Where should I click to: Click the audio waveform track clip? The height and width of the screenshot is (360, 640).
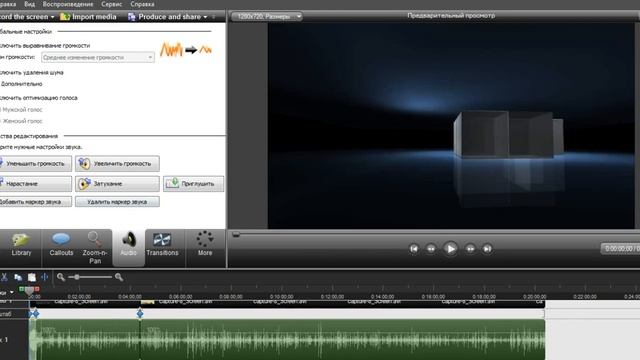(287, 340)
